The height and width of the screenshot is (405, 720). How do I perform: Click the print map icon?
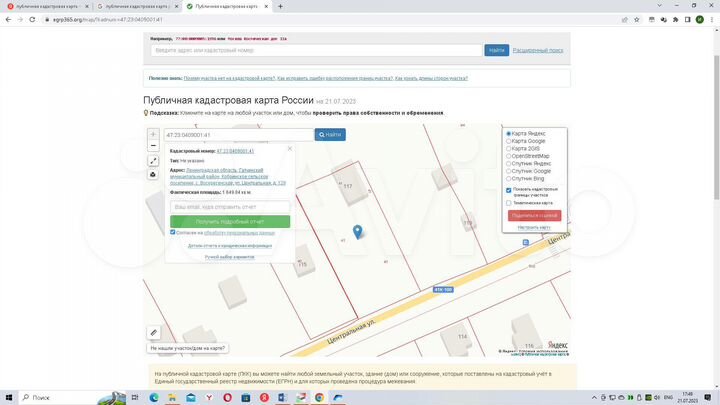[x=153, y=174]
